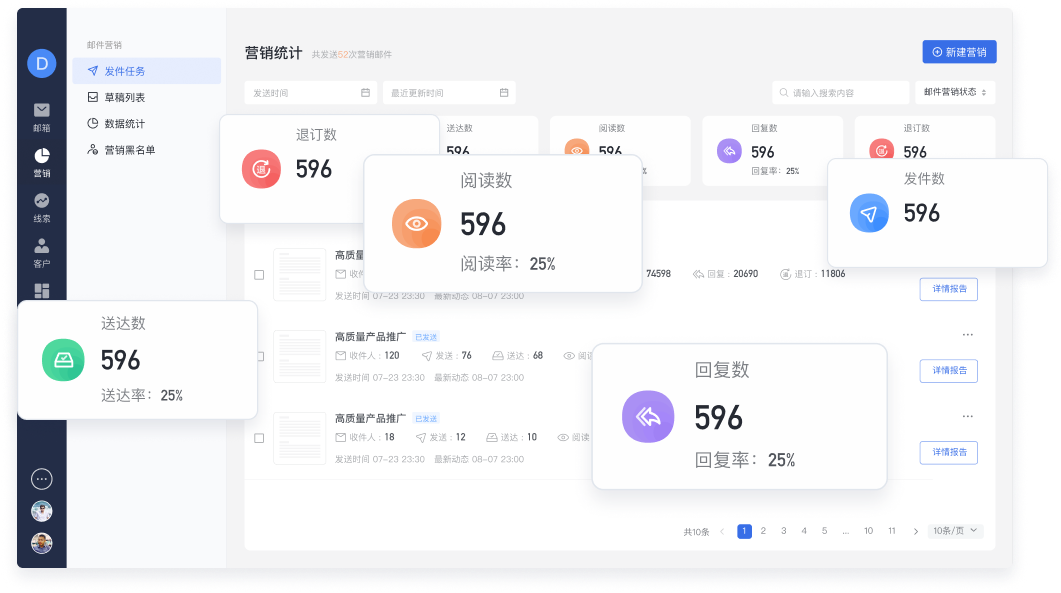Click the search content input field
The width and height of the screenshot is (1061, 593).
[x=845, y=93]
